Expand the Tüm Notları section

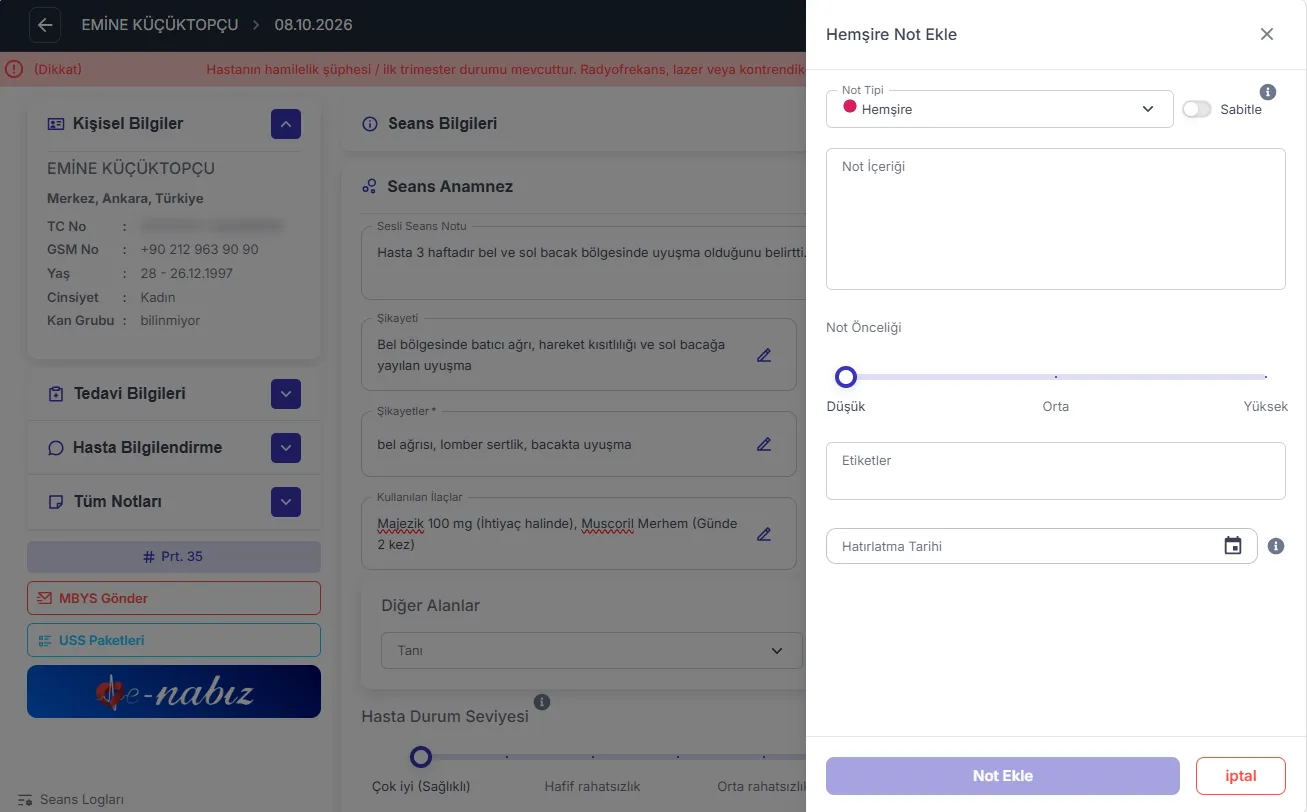[286, 502]
